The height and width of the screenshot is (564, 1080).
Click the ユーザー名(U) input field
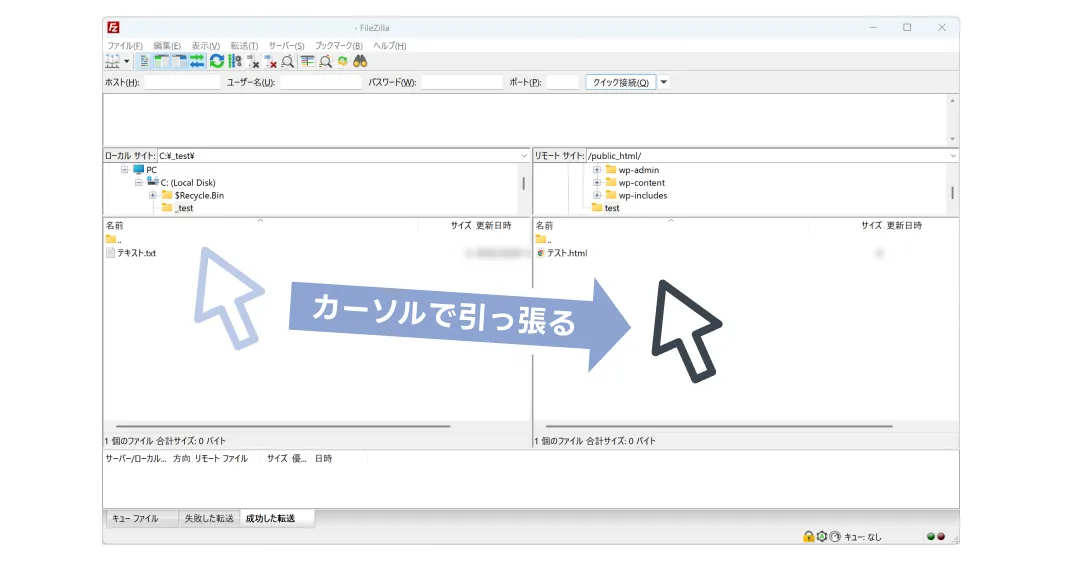(320, 82)
